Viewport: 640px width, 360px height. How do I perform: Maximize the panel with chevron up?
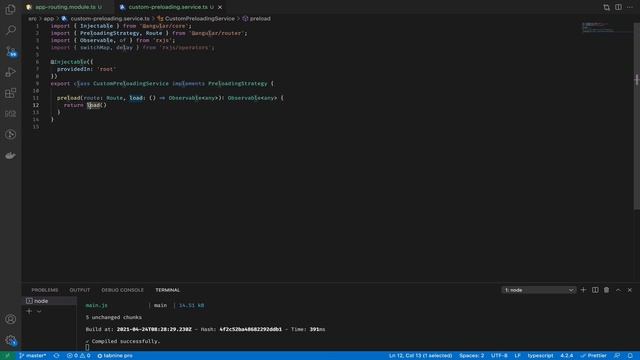click(x=618, y=290)
